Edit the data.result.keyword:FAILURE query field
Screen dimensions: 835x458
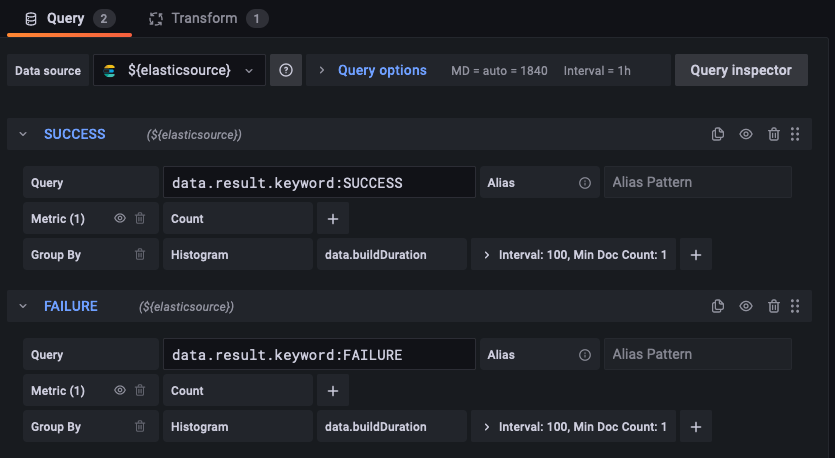pos(319,354)
